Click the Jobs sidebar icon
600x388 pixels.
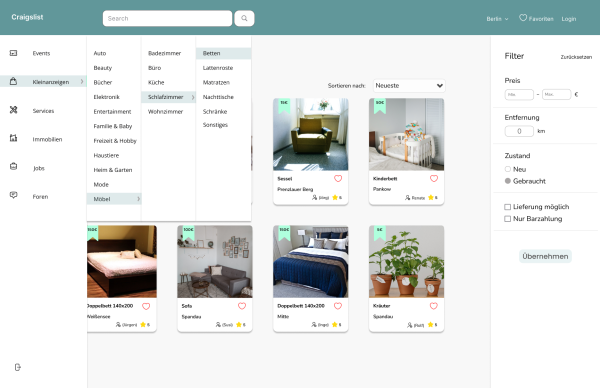[13, 167]
